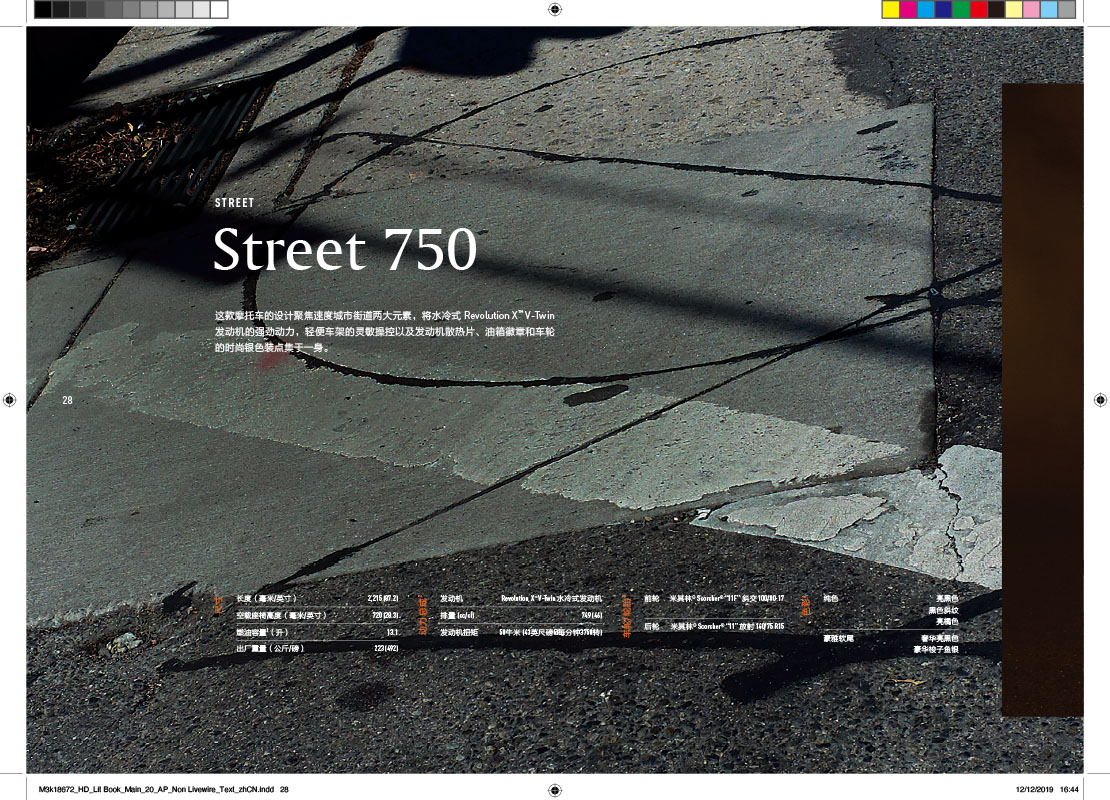Click the "黑色斜纹" color option
This screenshot has width=1110, height=800.
(943, 610)
